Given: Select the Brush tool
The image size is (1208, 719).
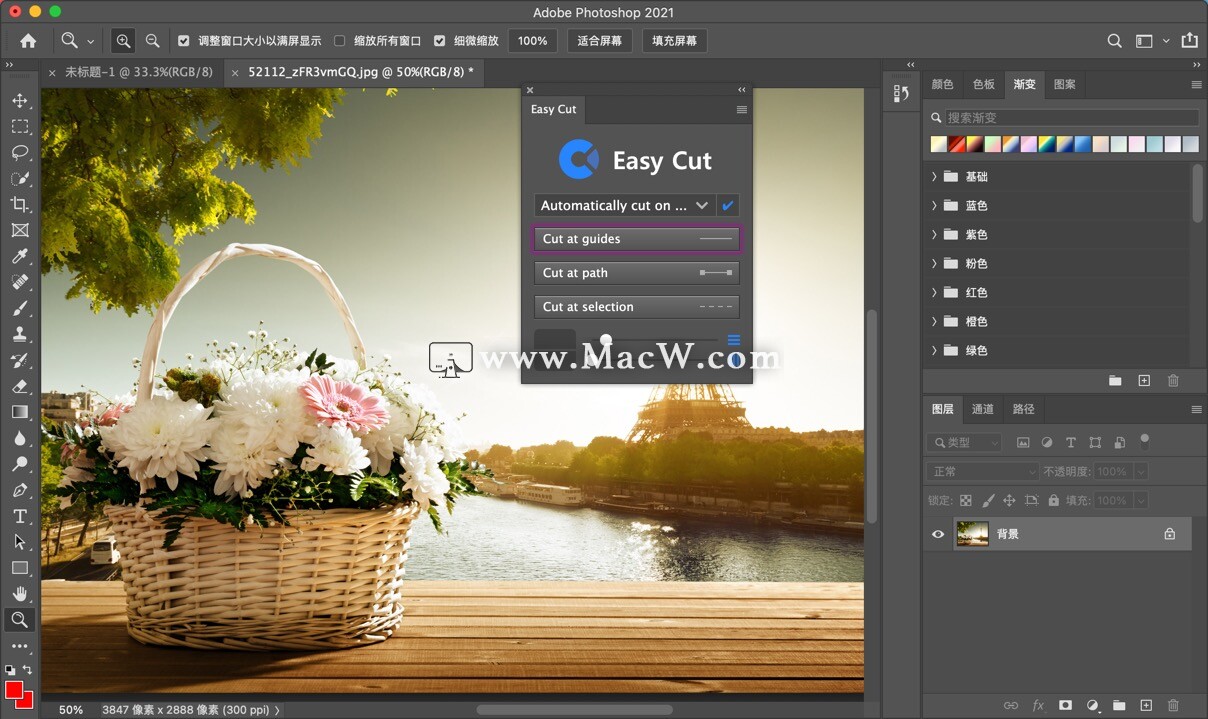Looking at the screenshot, I should pos(20,309).
